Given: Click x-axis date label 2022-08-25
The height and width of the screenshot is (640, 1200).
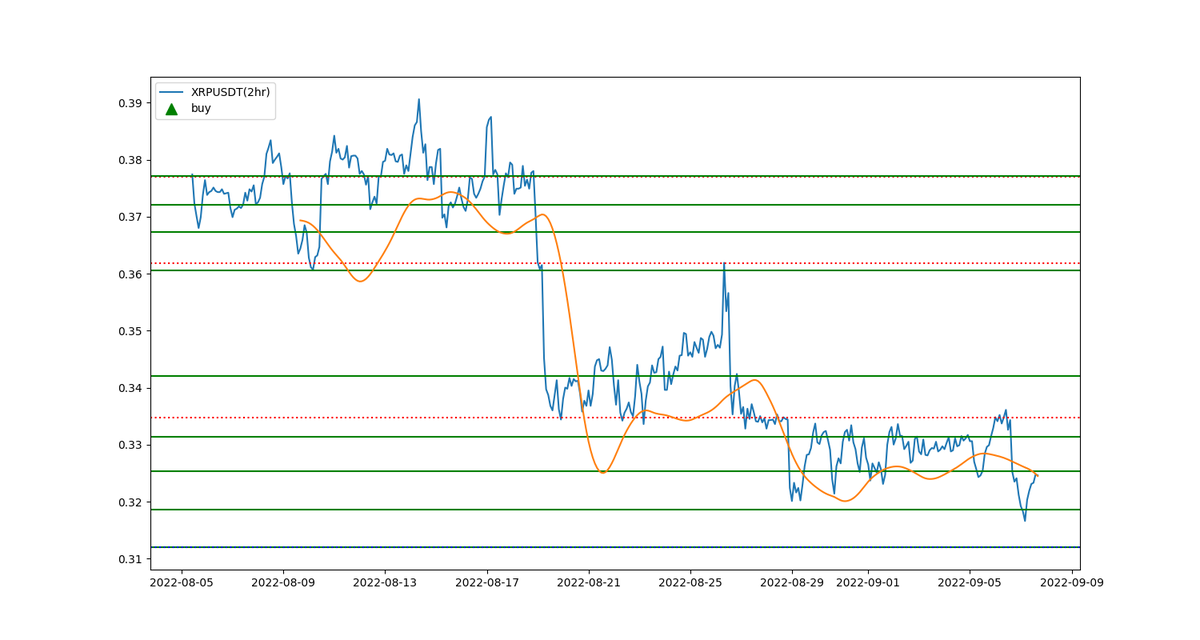Looking at the screenshot, I should [691, 584].
